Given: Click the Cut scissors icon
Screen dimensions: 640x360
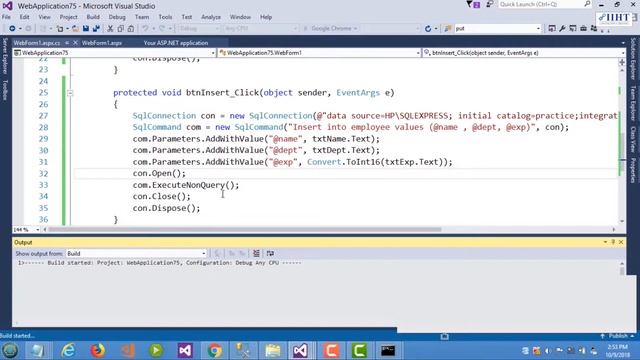Looking at the screenshot, I should point(110,29).
